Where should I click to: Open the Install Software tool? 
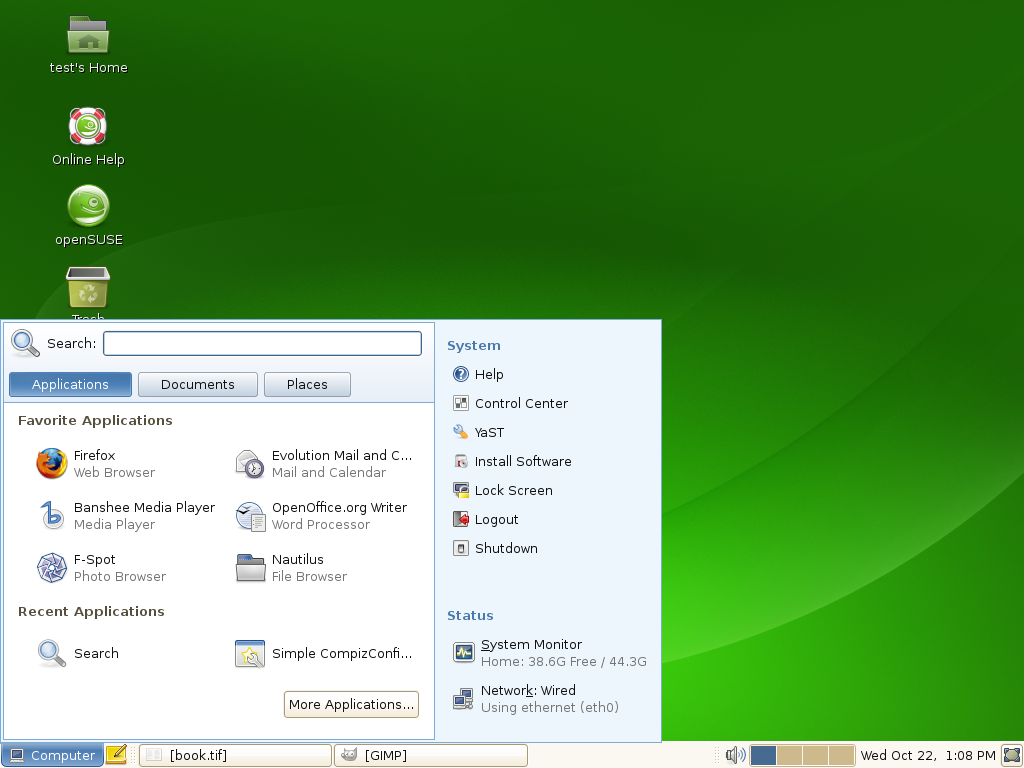523,461
